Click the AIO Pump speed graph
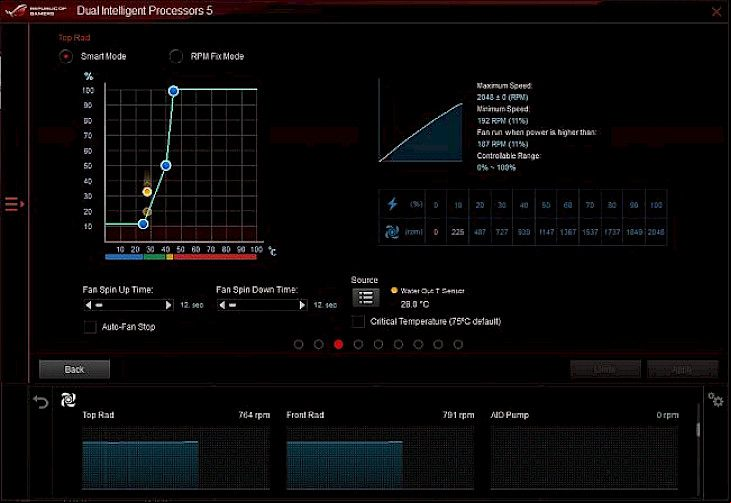The width and height of the screenshot is (731, 503). (x=585, y=458)
